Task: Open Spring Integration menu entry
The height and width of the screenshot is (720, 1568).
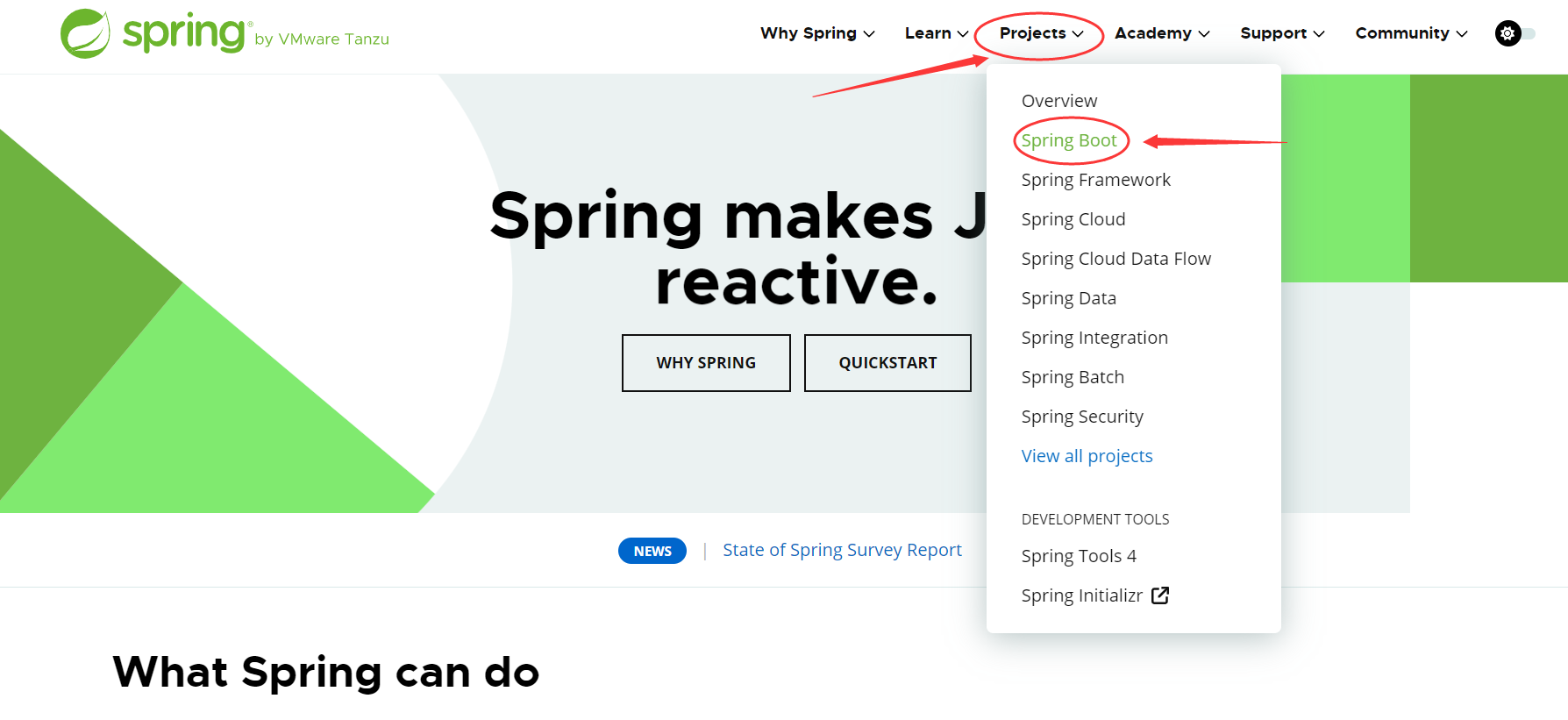Action: point(1094,338)
